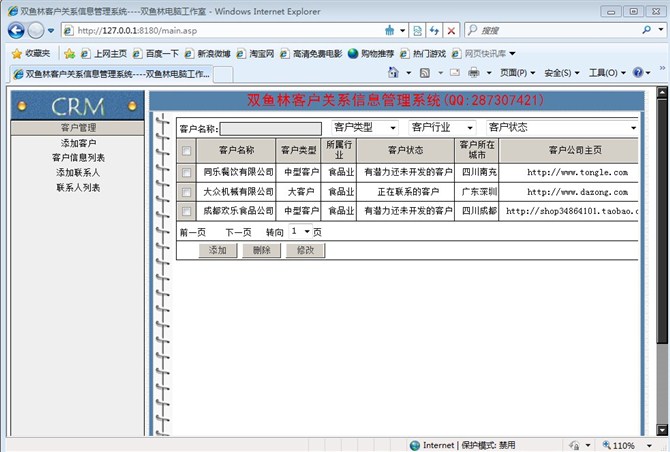The image size is (670, 452).
Task: Click the add-to-favorites bar star icon
Action: click(x=69, y=53)
